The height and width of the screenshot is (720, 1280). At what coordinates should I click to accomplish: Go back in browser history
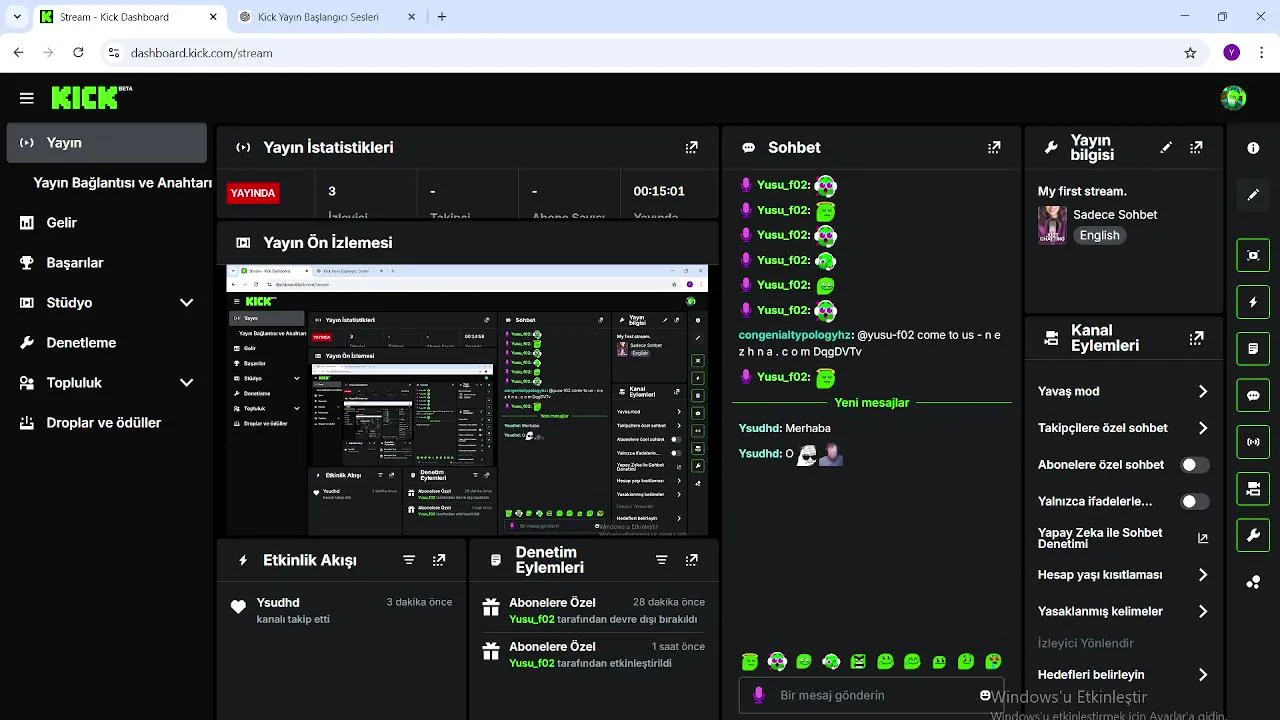click(x=18, y=53)
